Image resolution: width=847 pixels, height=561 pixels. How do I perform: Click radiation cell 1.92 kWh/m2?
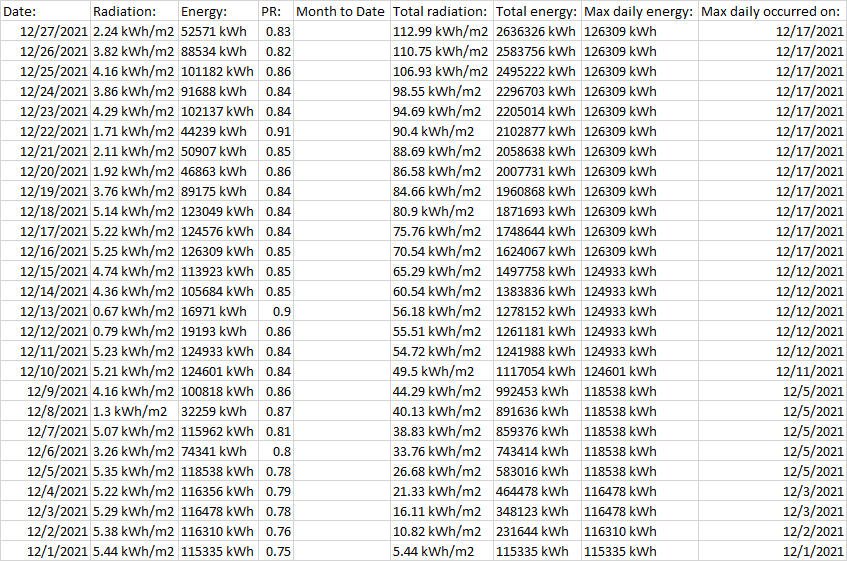click(x=134, y=171)
